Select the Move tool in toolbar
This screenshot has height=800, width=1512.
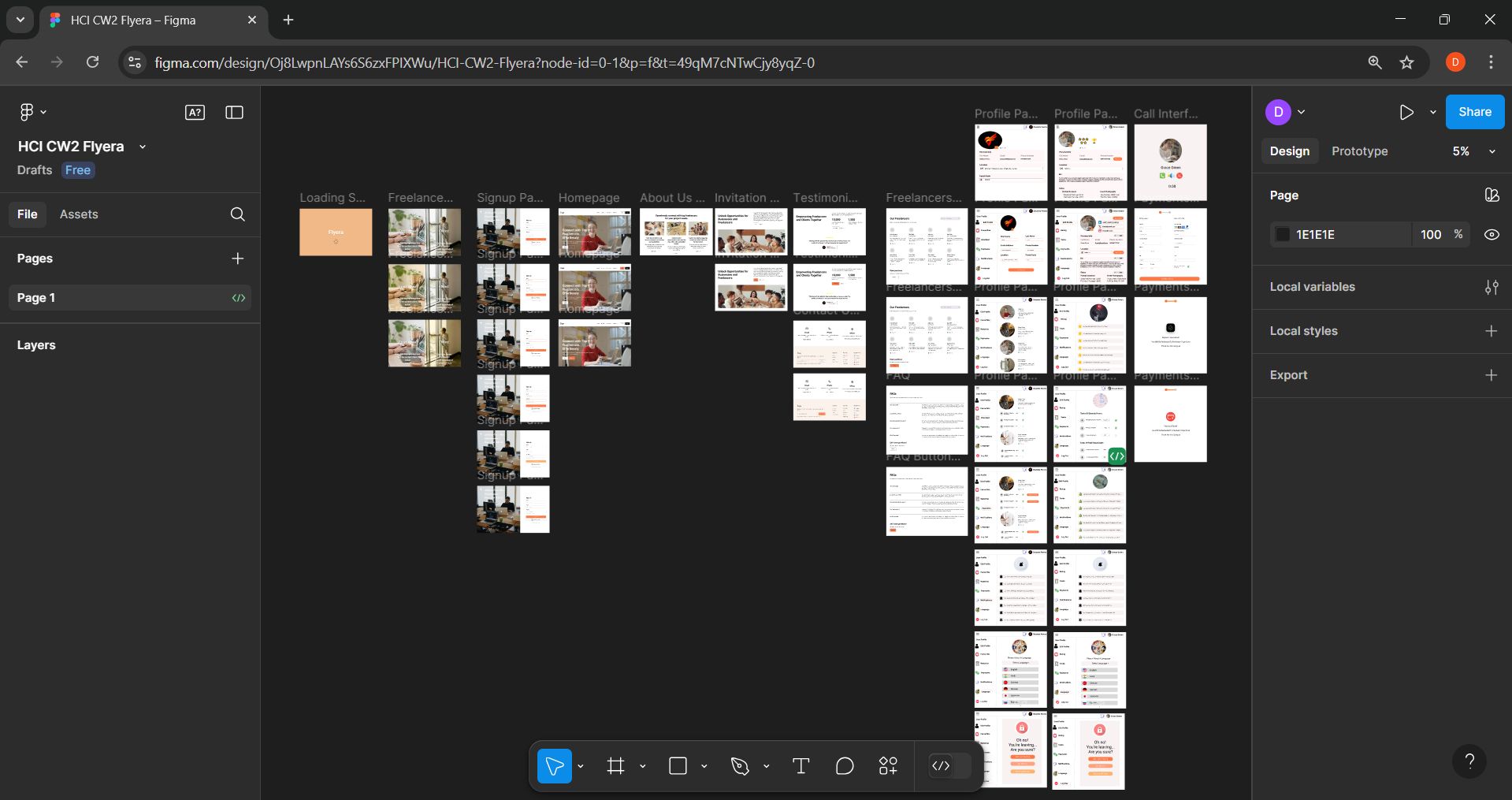tap(554, 766)
